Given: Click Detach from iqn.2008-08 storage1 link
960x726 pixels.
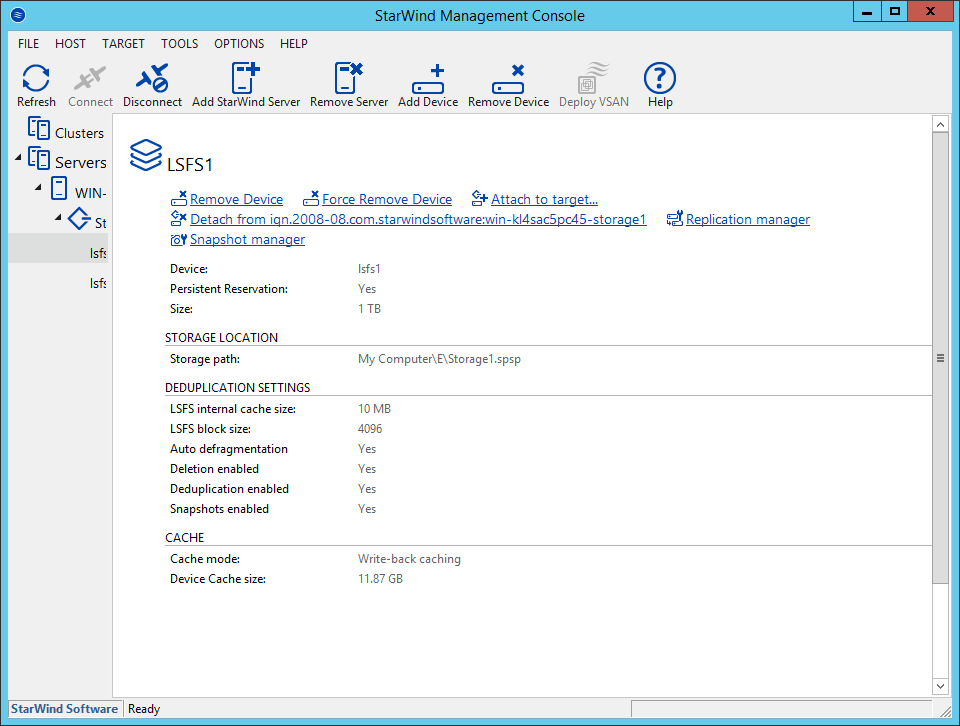Looking at the screenshot, I should [x=418, y=219].
